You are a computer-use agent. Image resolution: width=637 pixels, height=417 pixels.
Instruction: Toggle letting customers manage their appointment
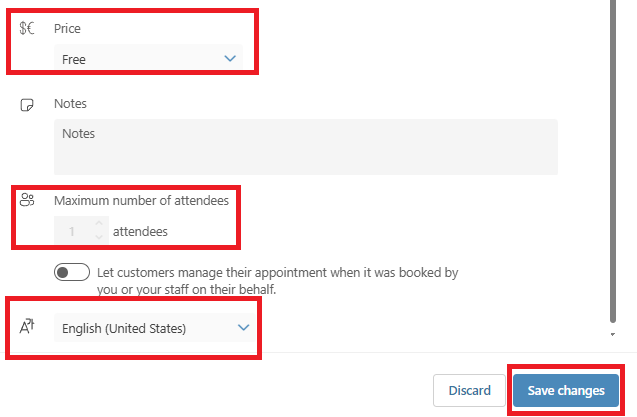point(72,272)
